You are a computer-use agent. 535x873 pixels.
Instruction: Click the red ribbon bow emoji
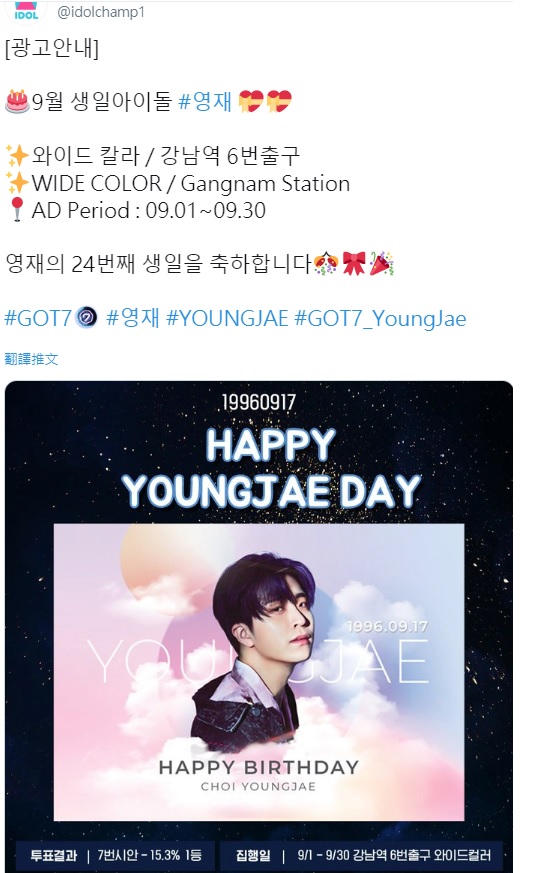pos(354,263)
